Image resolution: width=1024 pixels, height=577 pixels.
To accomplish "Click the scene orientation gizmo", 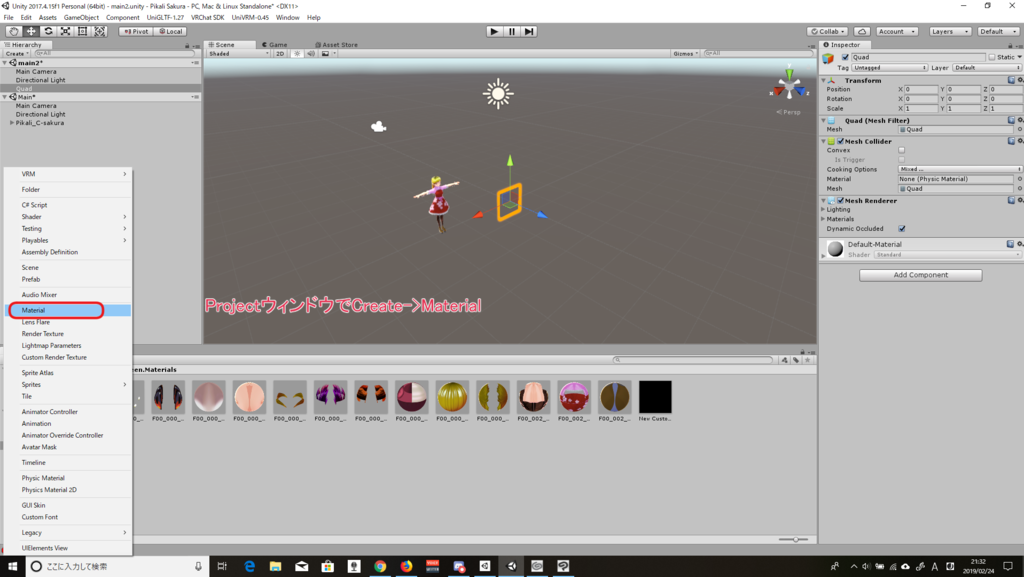I will point(789,86).
